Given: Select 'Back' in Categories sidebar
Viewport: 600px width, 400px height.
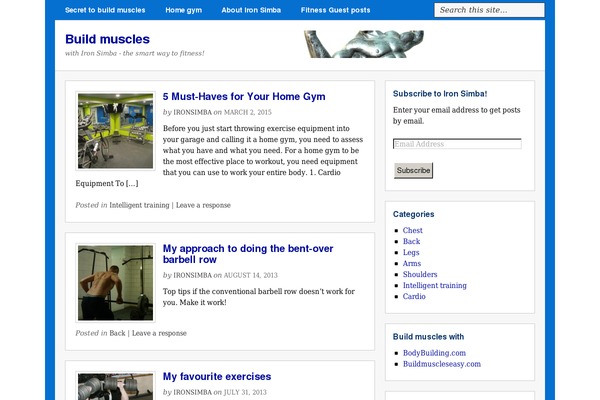Looking at the screenshot, I should (411, 242).
